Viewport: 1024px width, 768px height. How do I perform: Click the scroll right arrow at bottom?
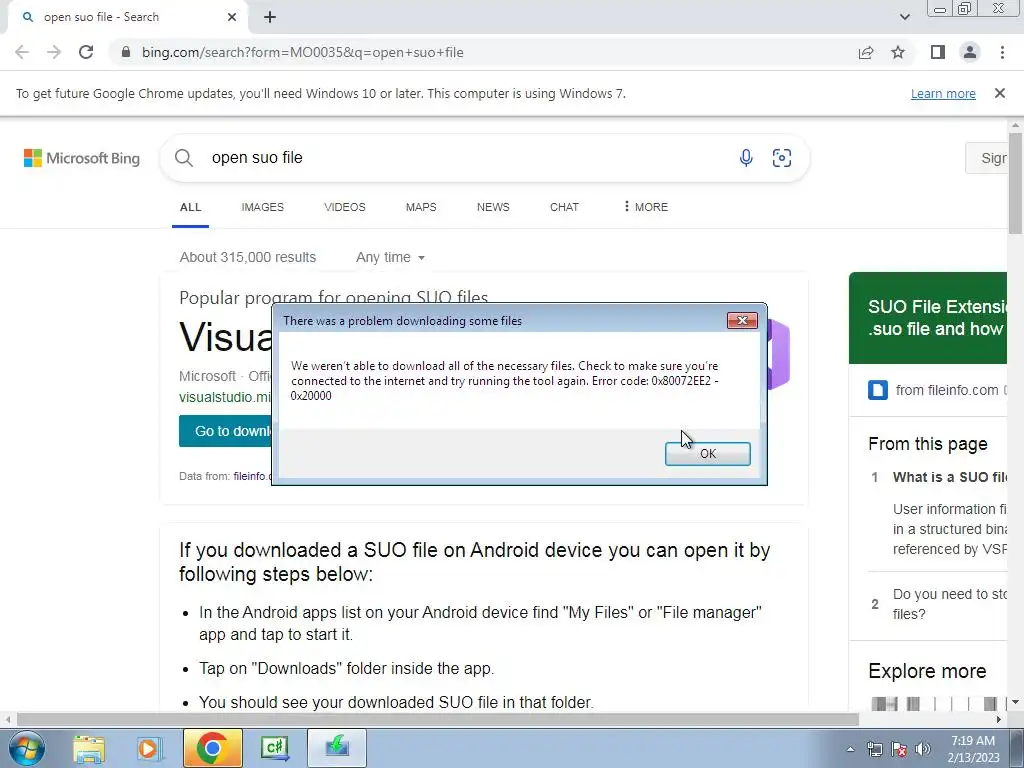999,720
